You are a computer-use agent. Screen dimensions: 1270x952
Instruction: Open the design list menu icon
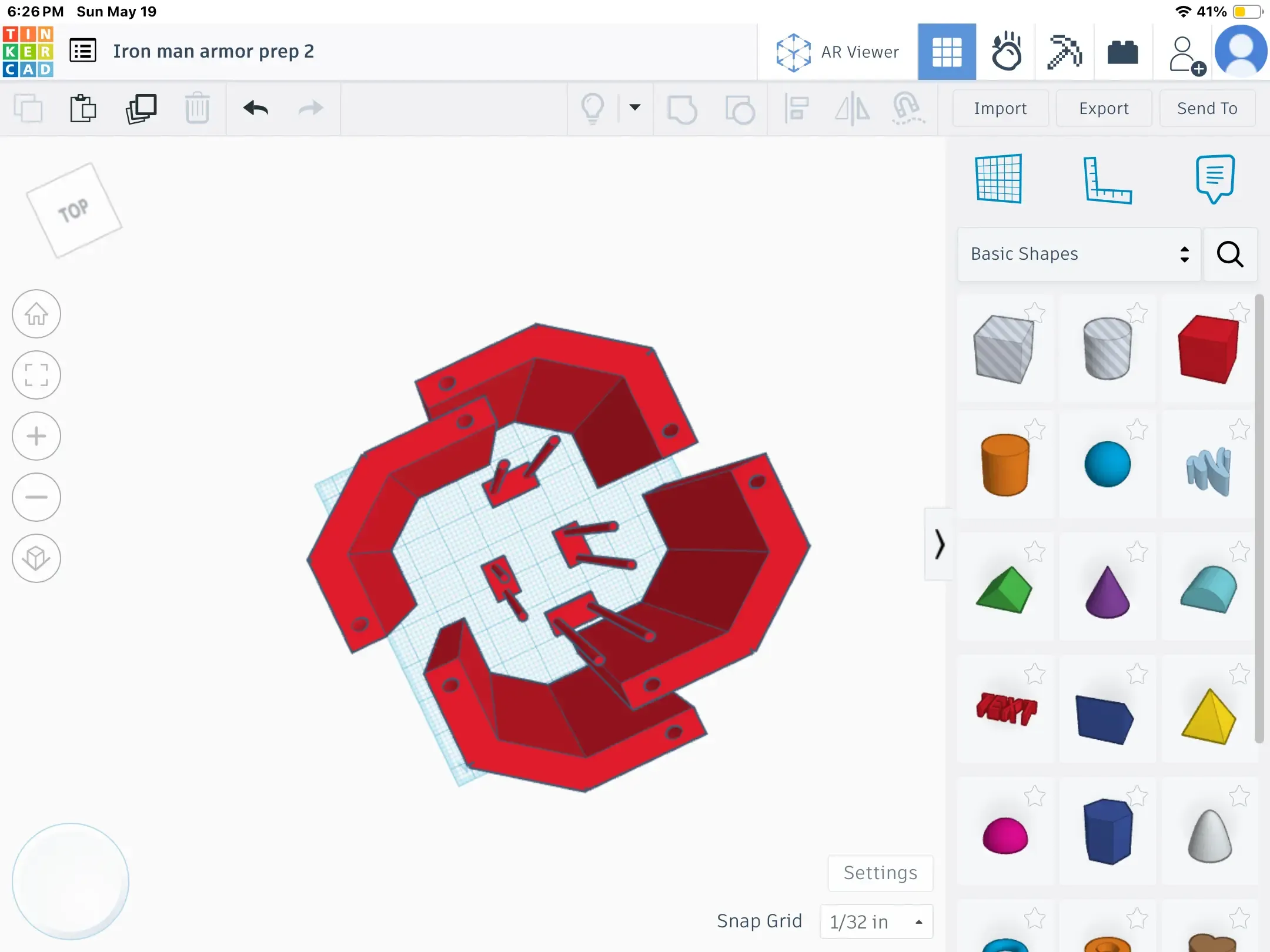tap(83, 51)
